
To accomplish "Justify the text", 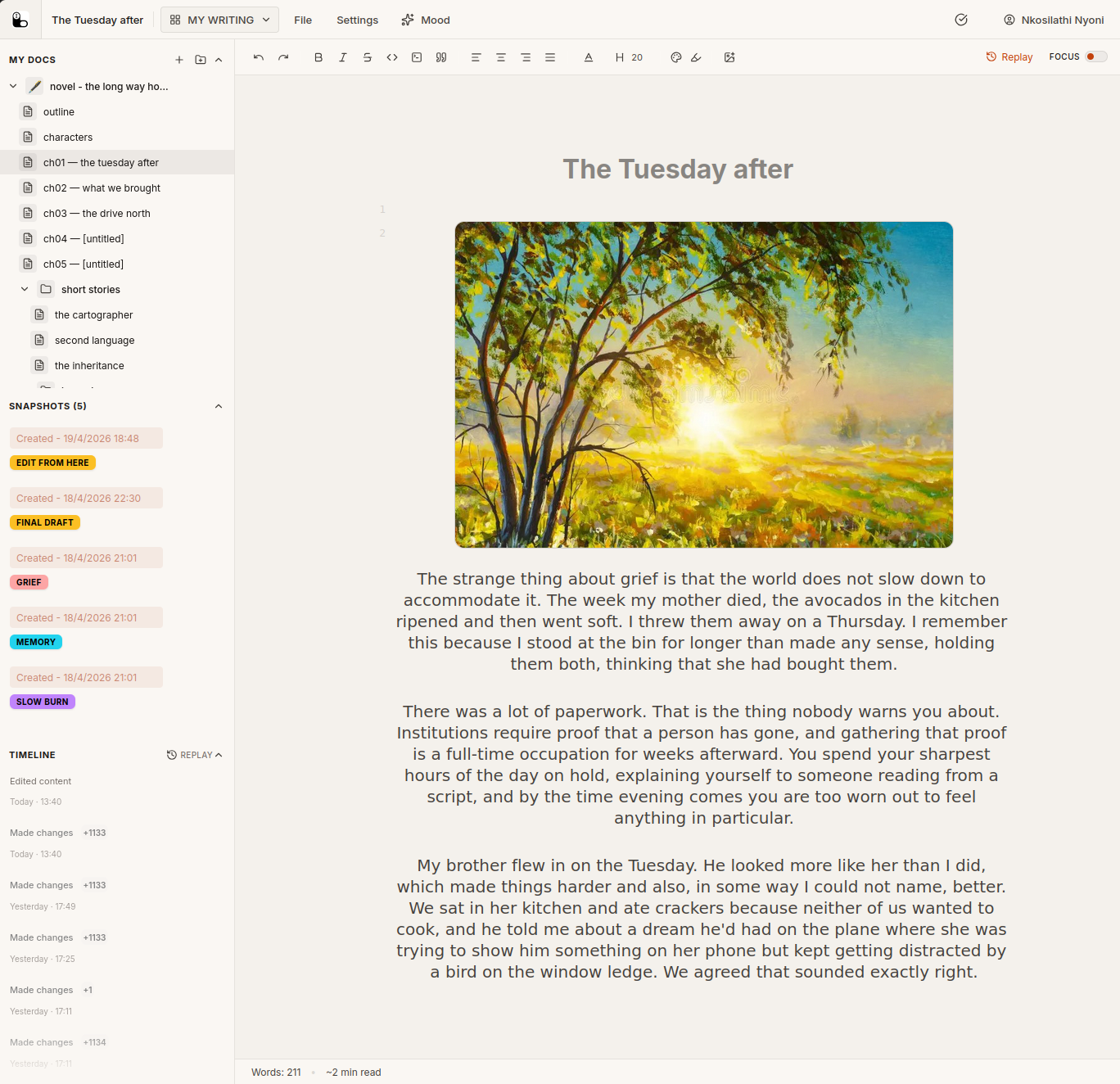I will tap(550, 57).
